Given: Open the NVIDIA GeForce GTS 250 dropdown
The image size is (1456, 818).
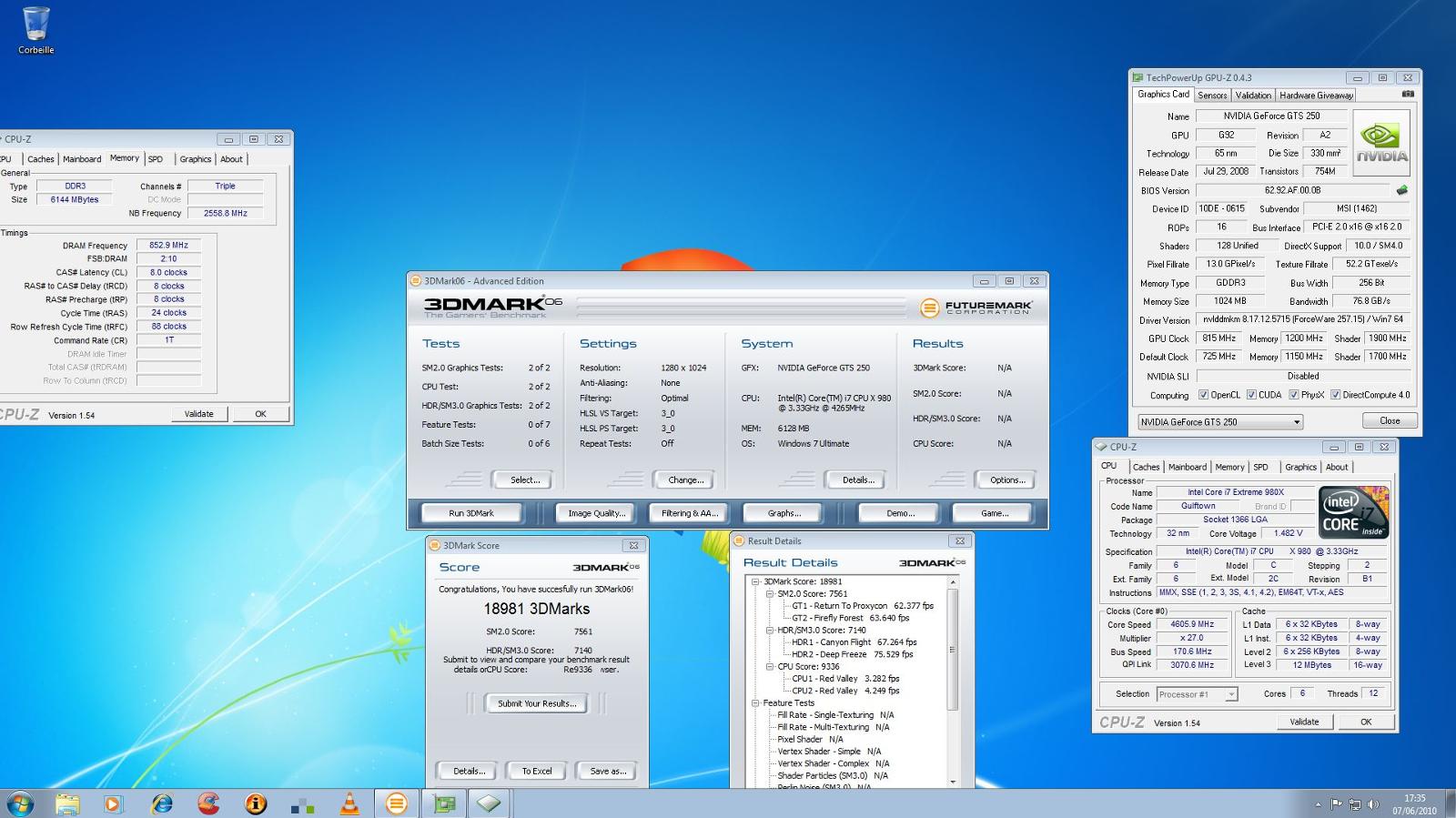Looking at the screenshot, I should [1220, 421].
